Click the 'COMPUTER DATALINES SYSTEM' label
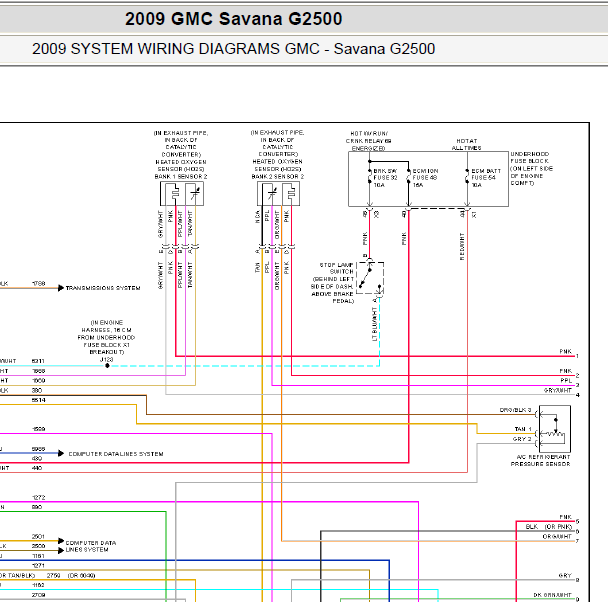The image size is (608, 602). coord(116,454)
